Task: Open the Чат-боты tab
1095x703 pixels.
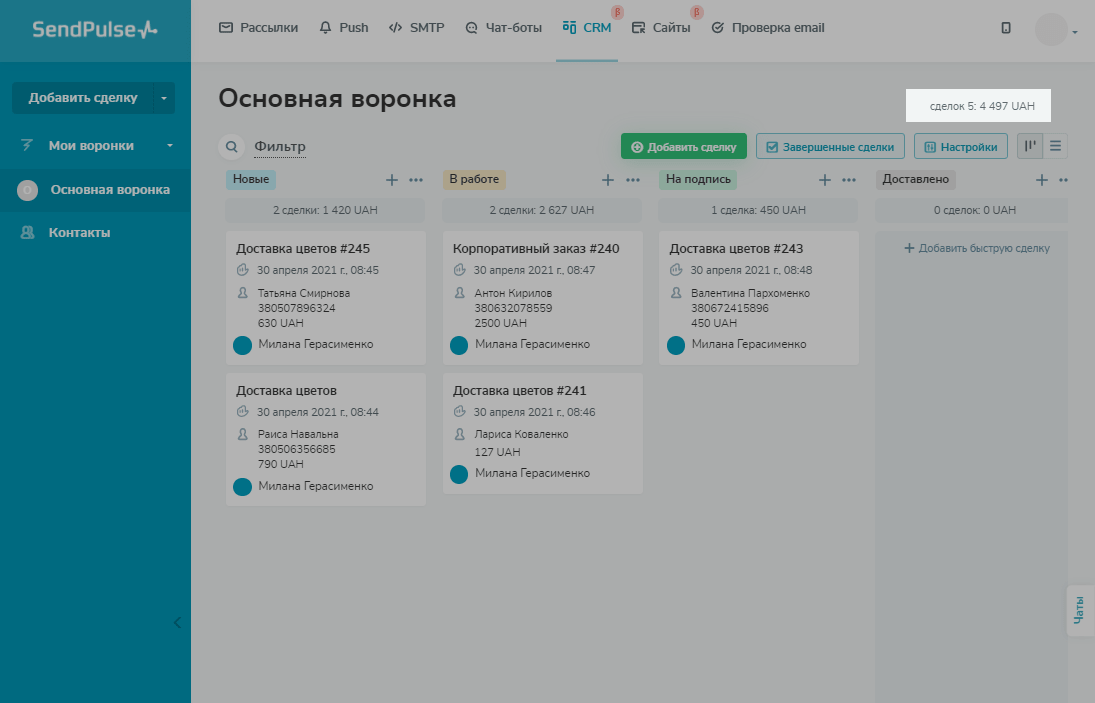Action: pyautogui.click(x=503, y=28)
